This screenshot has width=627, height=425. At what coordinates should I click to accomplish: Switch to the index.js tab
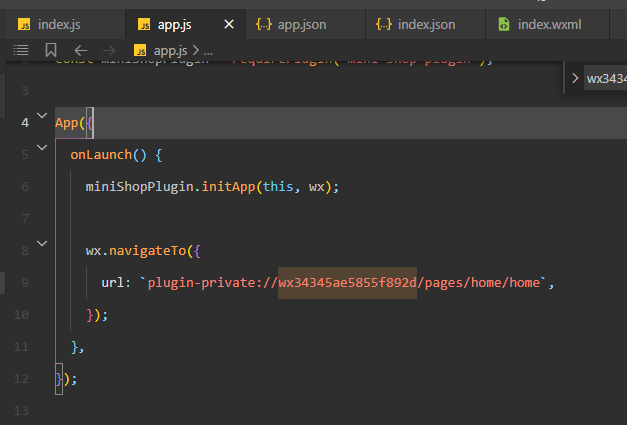click(x=65, y=25)
